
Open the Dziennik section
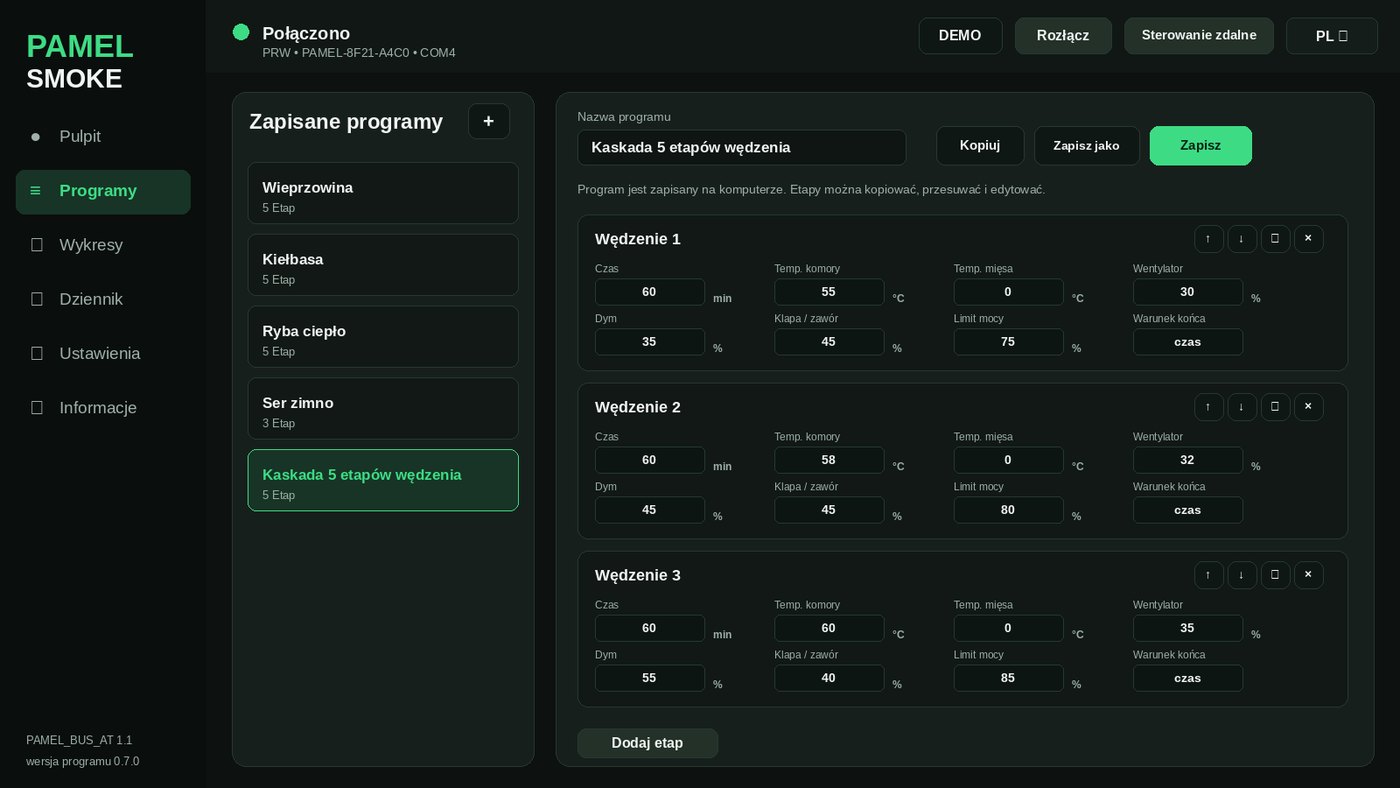103,299
